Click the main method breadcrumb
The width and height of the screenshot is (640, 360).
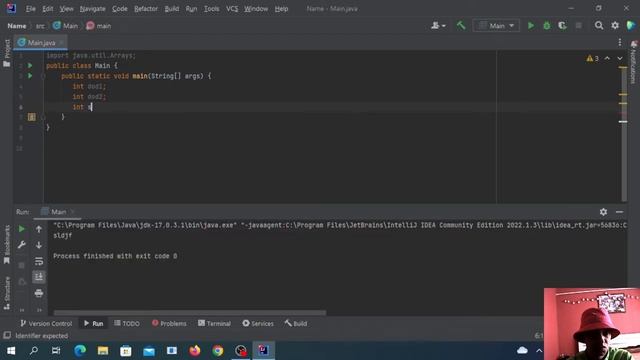98,26
